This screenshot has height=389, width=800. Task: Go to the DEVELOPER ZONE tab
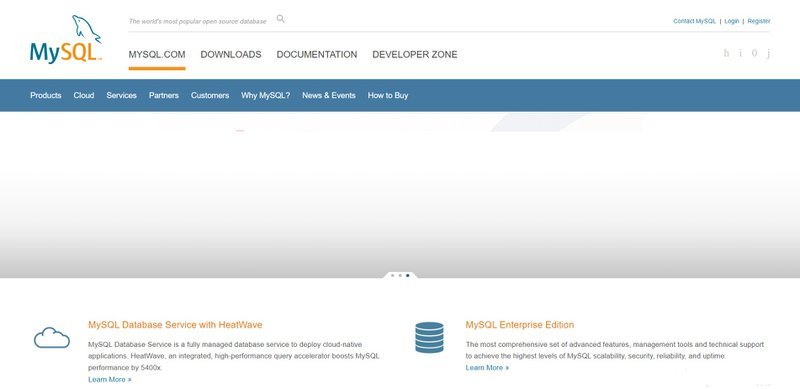415,55
